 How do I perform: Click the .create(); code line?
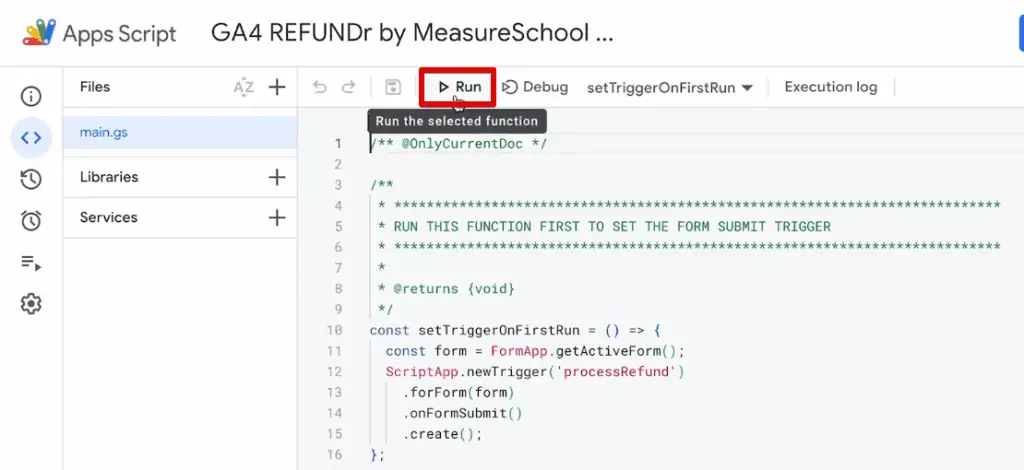pyautogui.click(x=442, y=434)
